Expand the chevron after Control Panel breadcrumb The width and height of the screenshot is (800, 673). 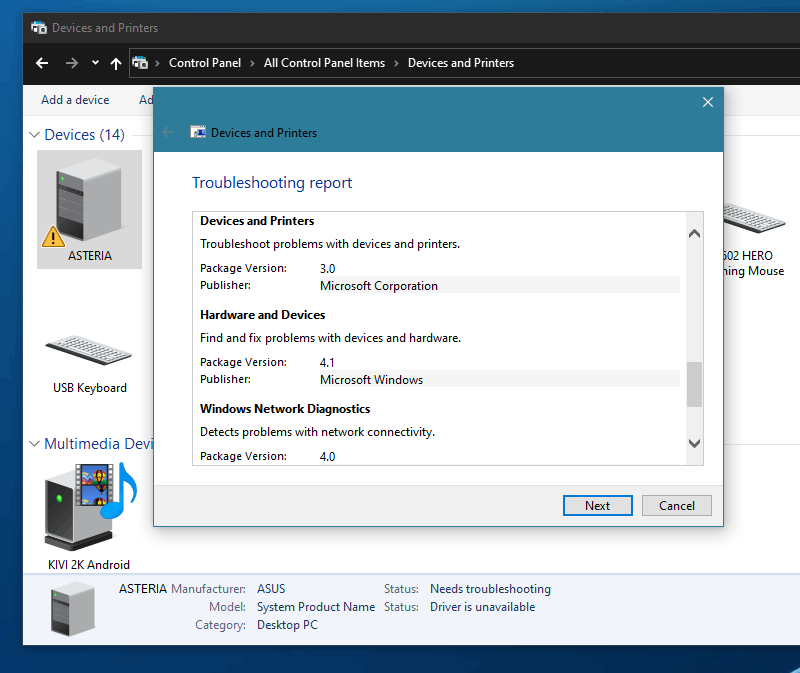tap(252, 63)
